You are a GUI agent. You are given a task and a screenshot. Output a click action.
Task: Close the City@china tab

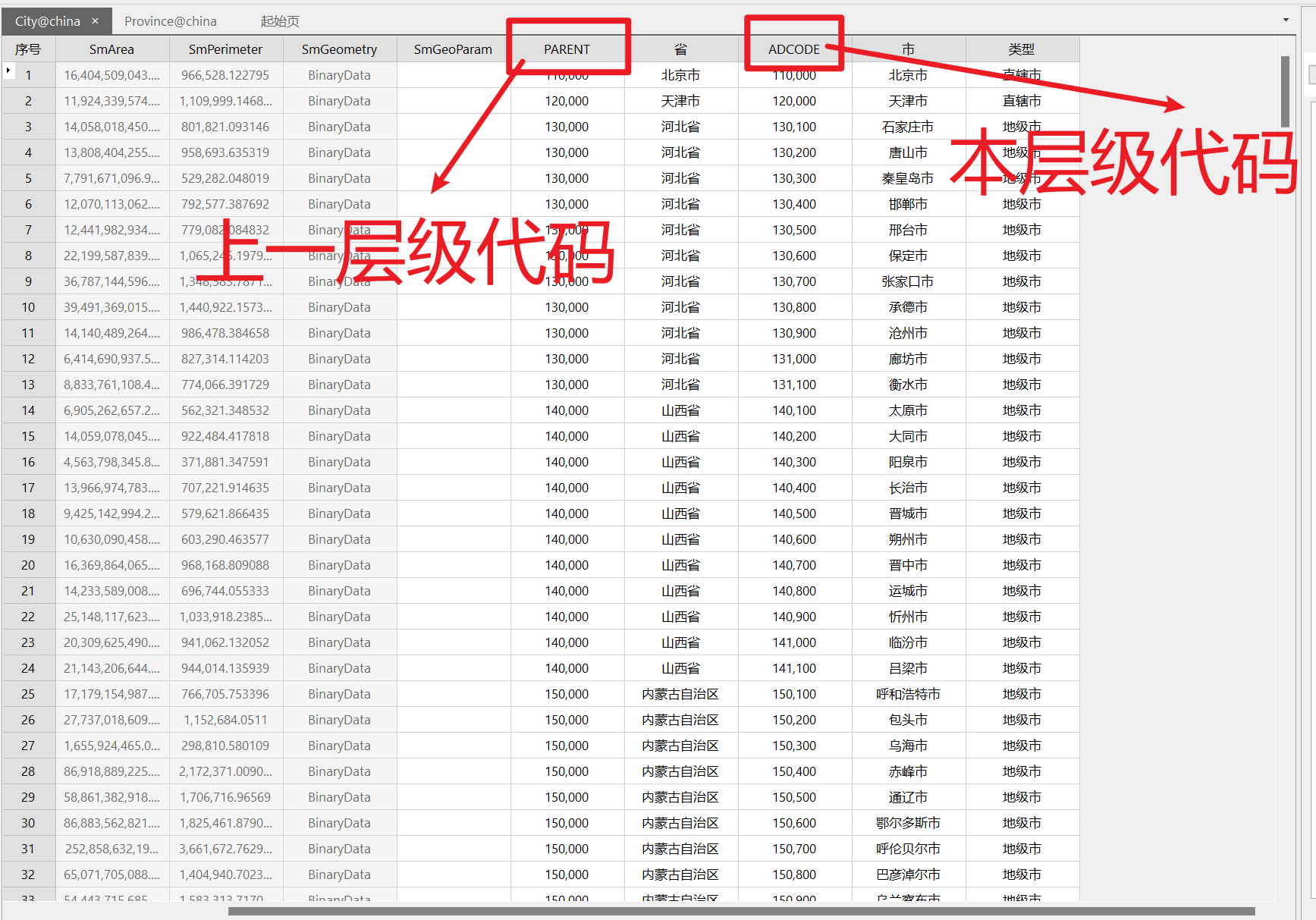95,20
